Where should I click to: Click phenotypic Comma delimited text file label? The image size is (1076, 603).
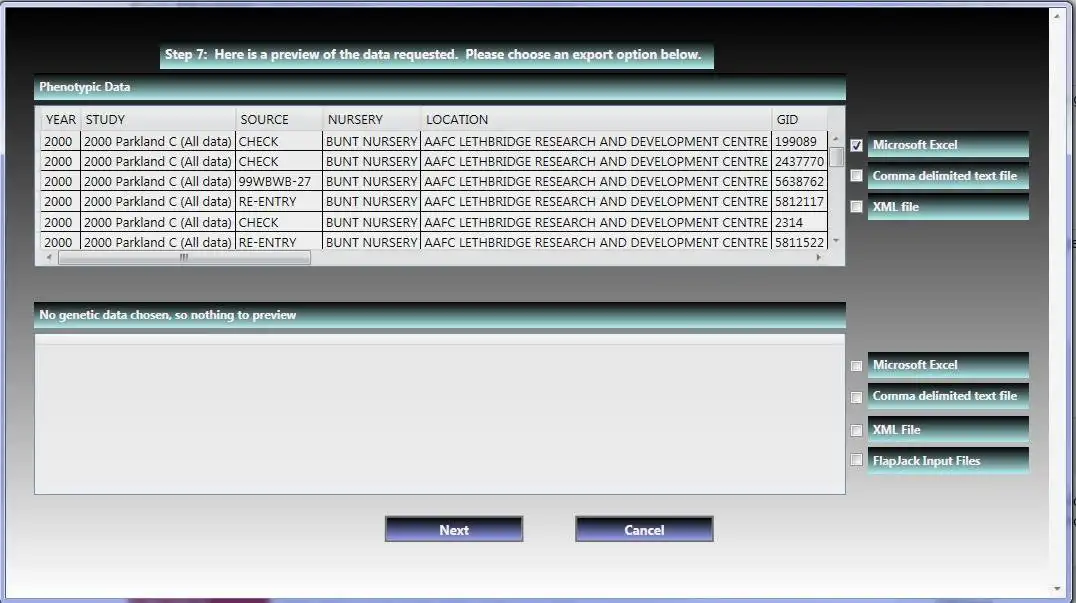[948, 176]
